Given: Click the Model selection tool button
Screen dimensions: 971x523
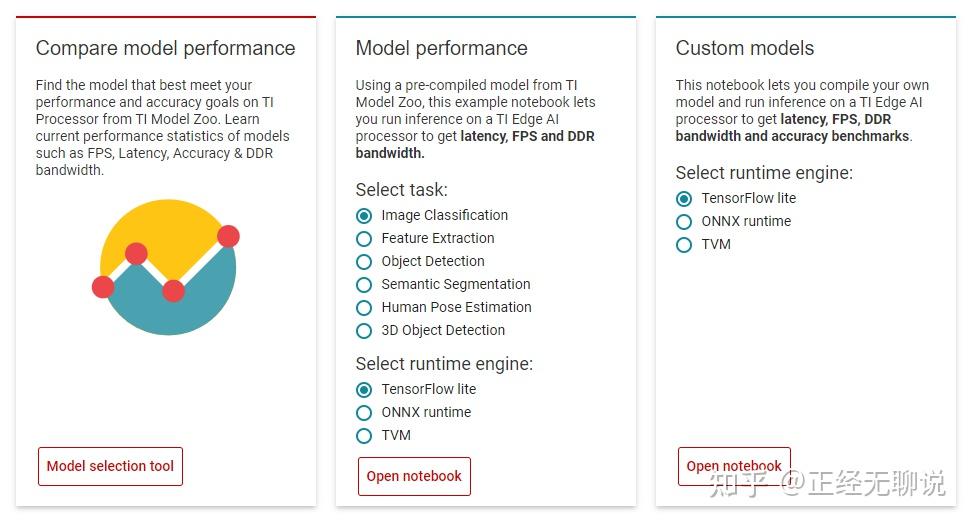Looking at the screenshot, I should point(110,466).
